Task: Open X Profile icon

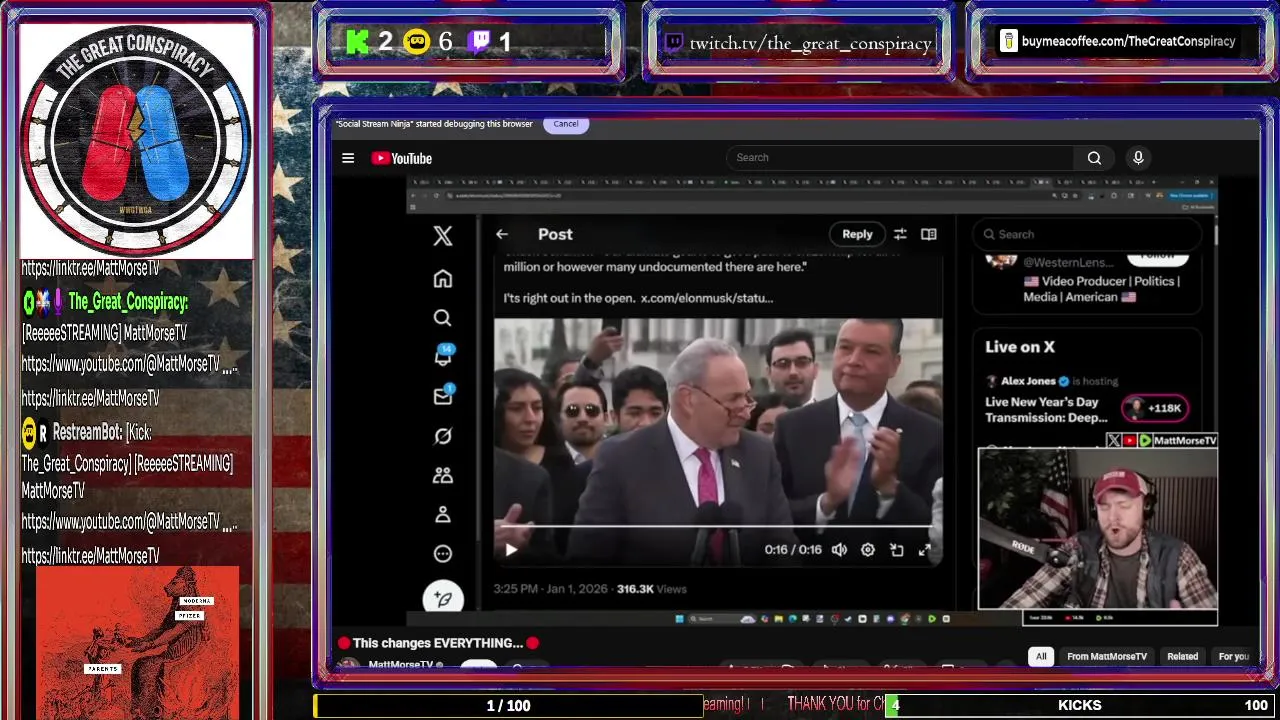Action: tap(443, 514)
